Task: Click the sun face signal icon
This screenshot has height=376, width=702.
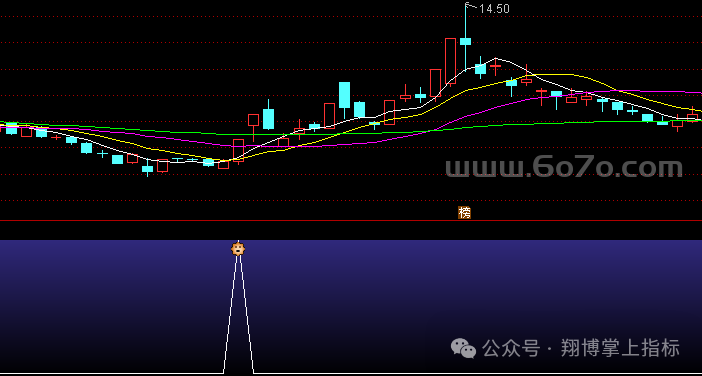Action: (238, 248)
